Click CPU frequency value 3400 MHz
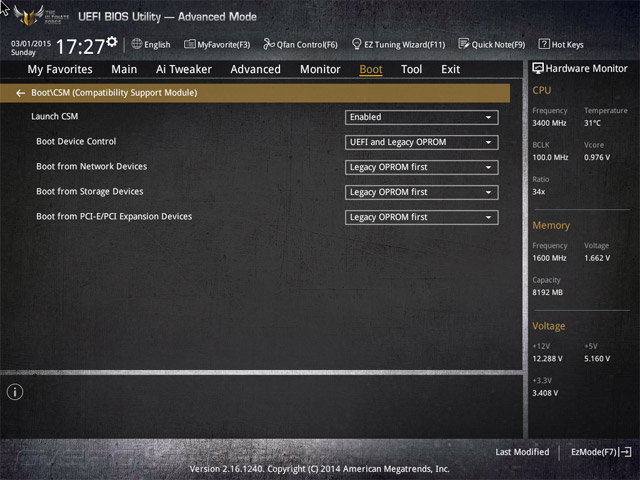Screen dimensions: 640x480 click(549, 123)
